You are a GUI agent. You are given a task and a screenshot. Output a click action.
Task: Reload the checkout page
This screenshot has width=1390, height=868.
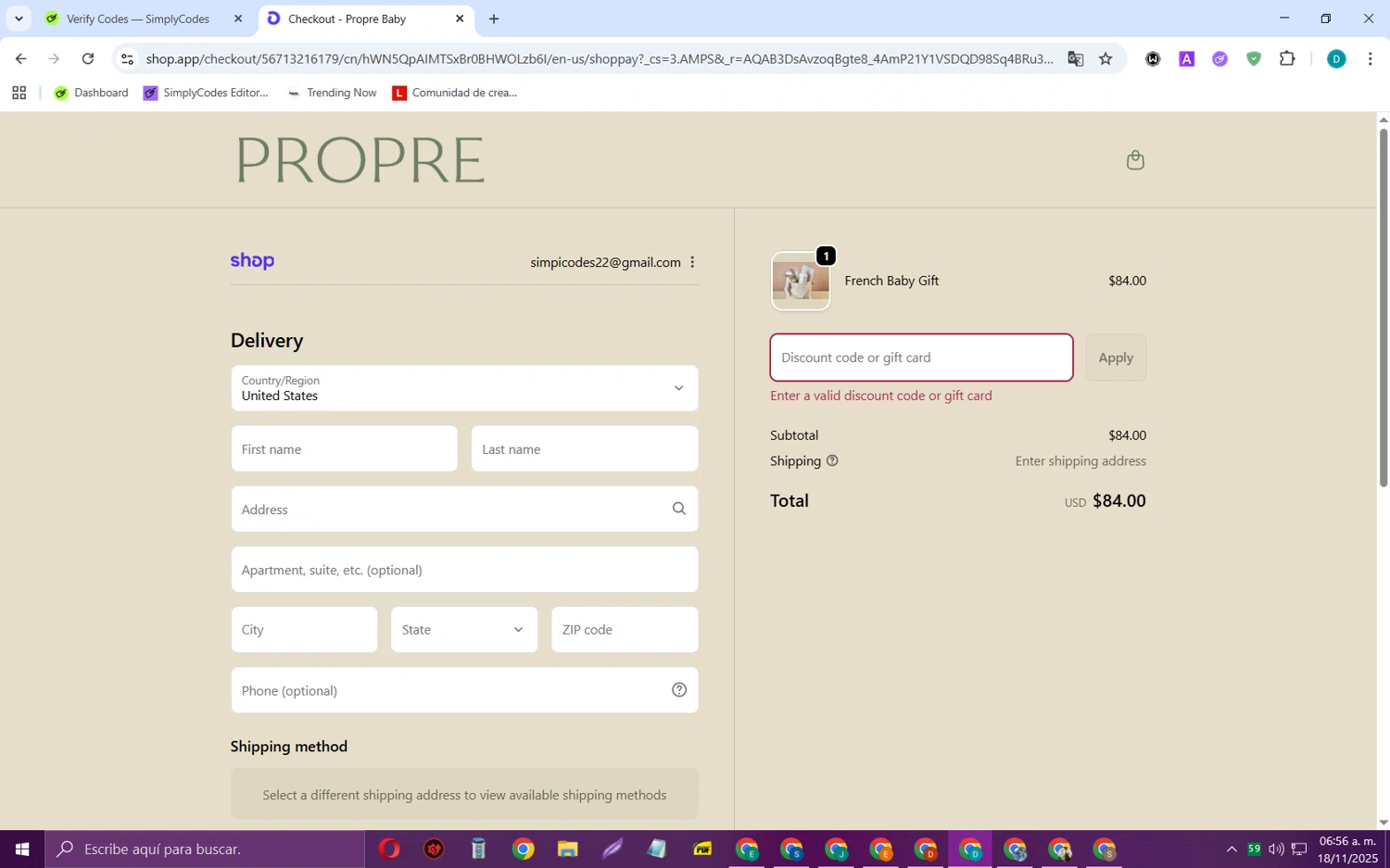click(x=87, y=59)
